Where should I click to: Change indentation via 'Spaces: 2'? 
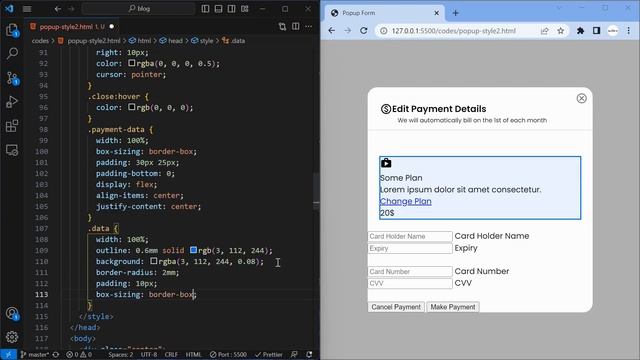coord(121,354)
